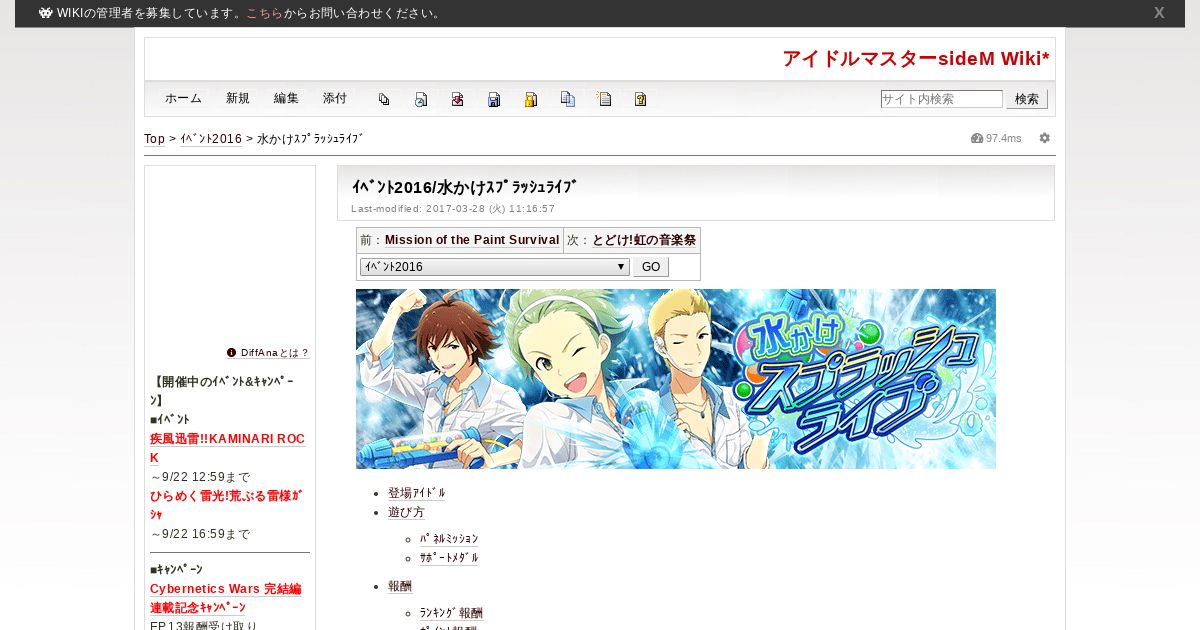1200x630 pixels.
Task: Open the ホーム menu item
Action: click(183, 98)
